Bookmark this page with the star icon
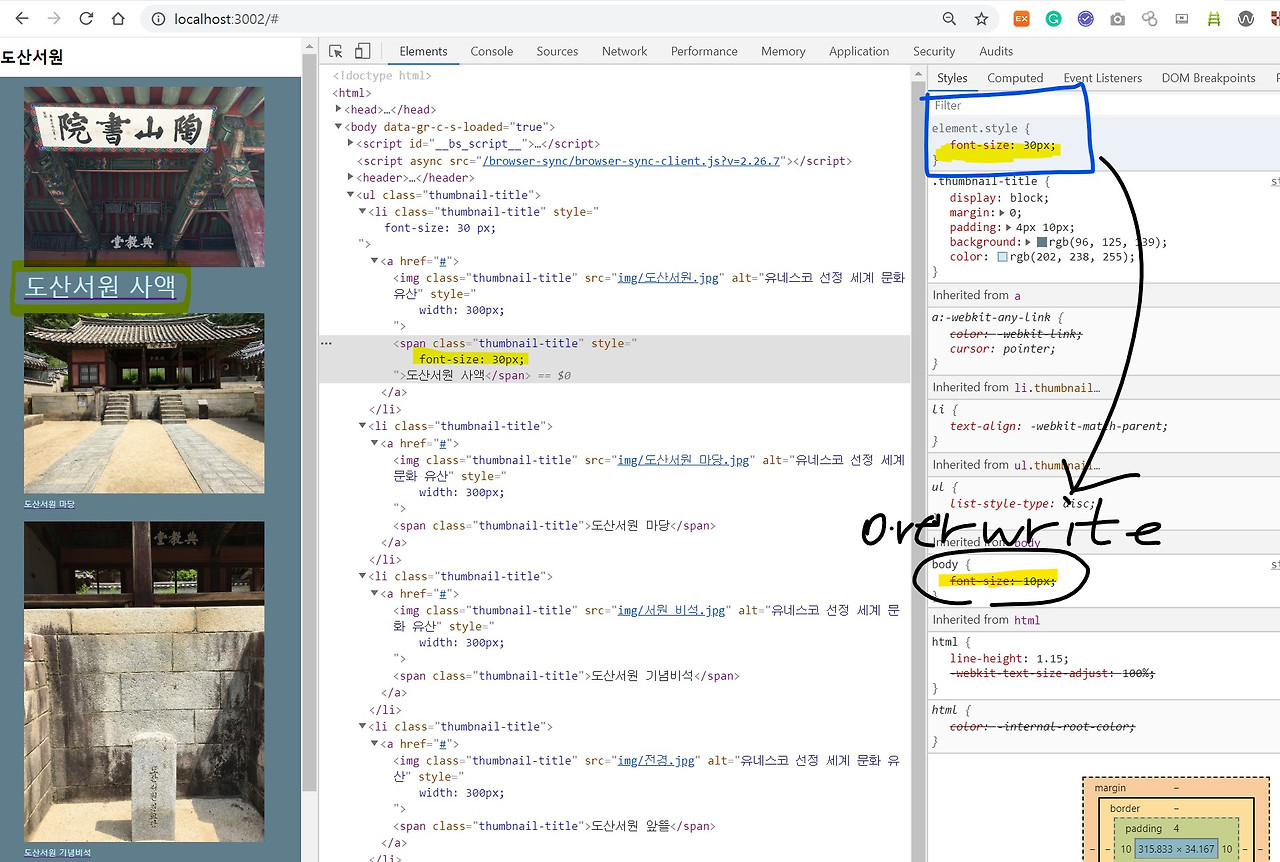This screenshot has height=862, width=1280. [x=982, y=19]
